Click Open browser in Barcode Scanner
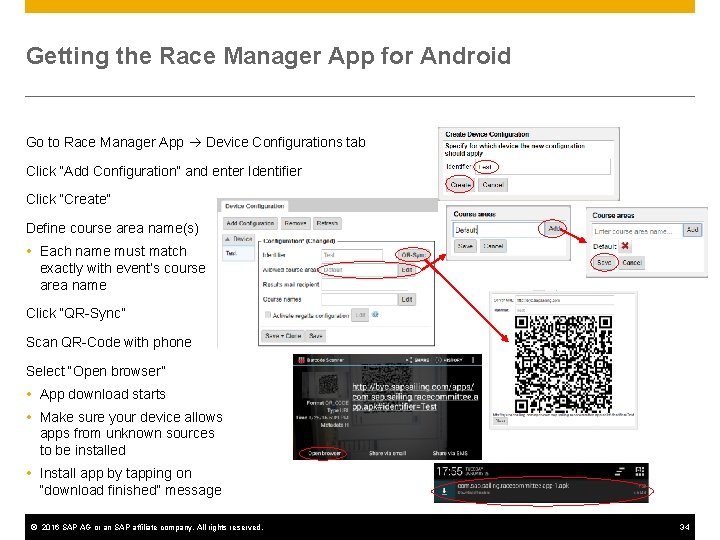Screen dimensions: 720x540 pyautogui.click(x=324, y=453)
